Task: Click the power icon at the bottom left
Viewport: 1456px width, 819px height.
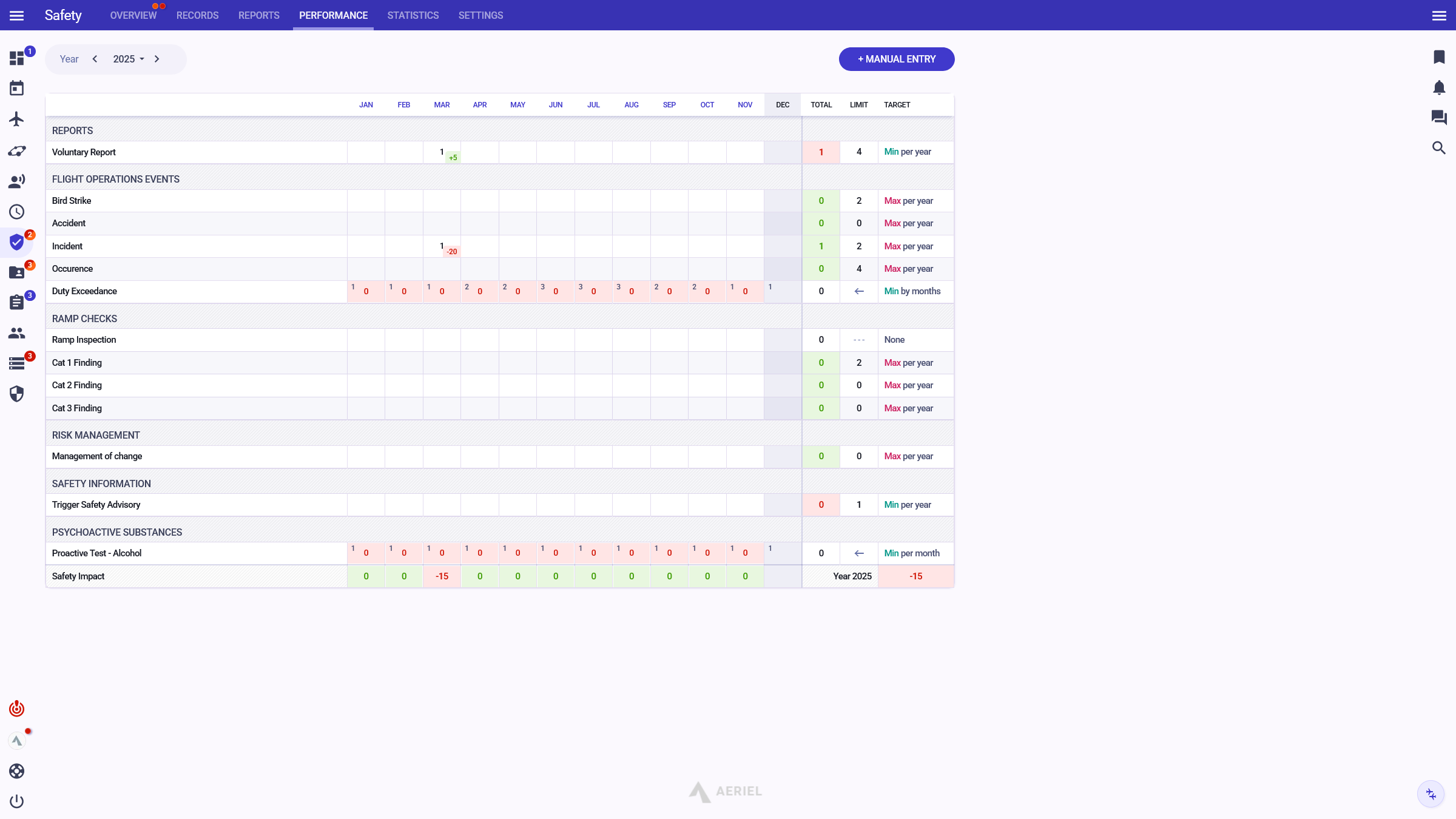Action: click(x=16, y=801)
